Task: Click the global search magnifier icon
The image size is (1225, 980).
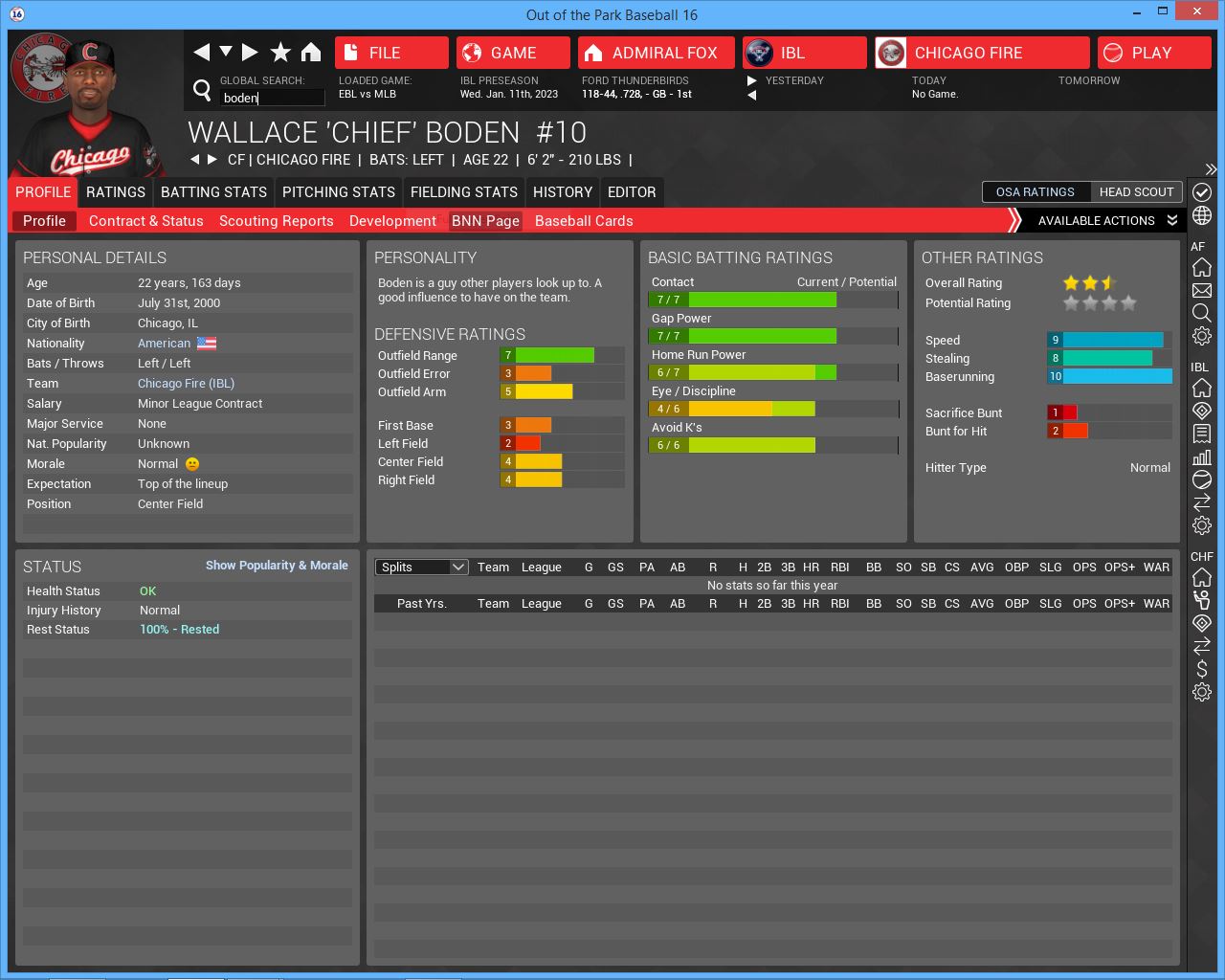Action: [202, 91]
